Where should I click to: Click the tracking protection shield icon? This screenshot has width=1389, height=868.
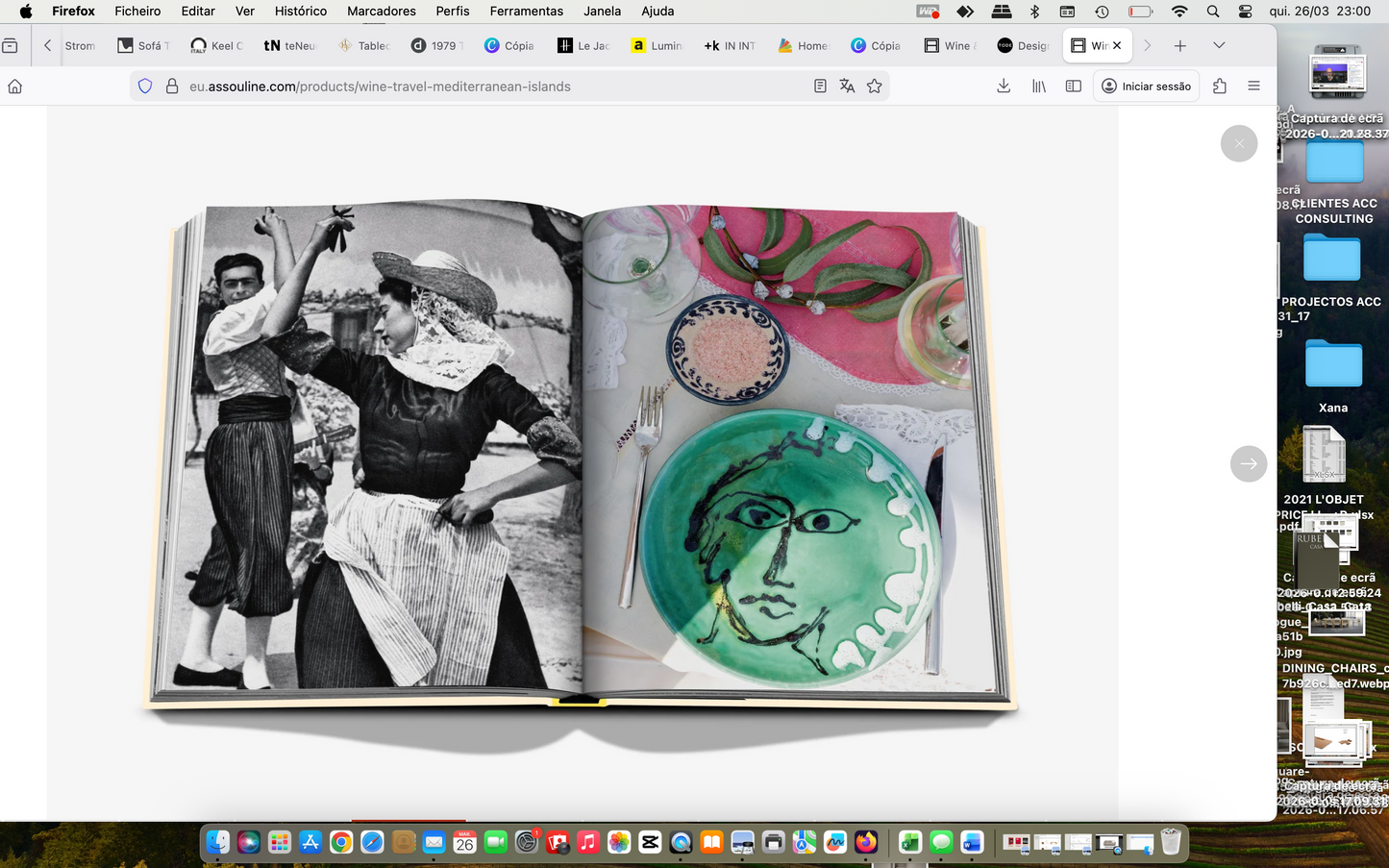[x=145, y=87]
